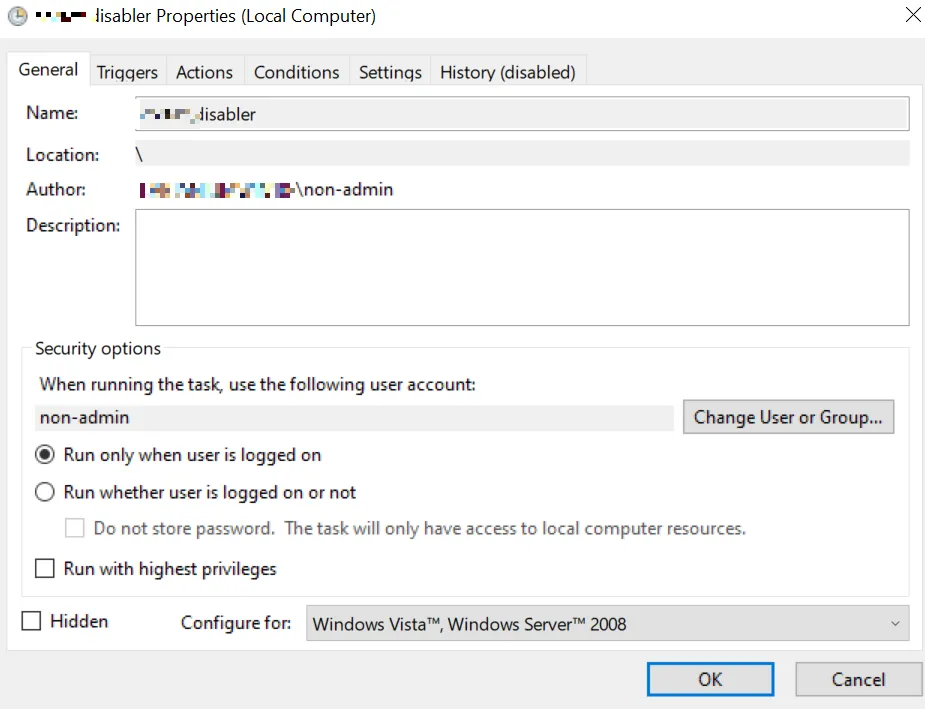925x709 pixels.
Task: Click the Cancel button
Action: click(858, 679)
